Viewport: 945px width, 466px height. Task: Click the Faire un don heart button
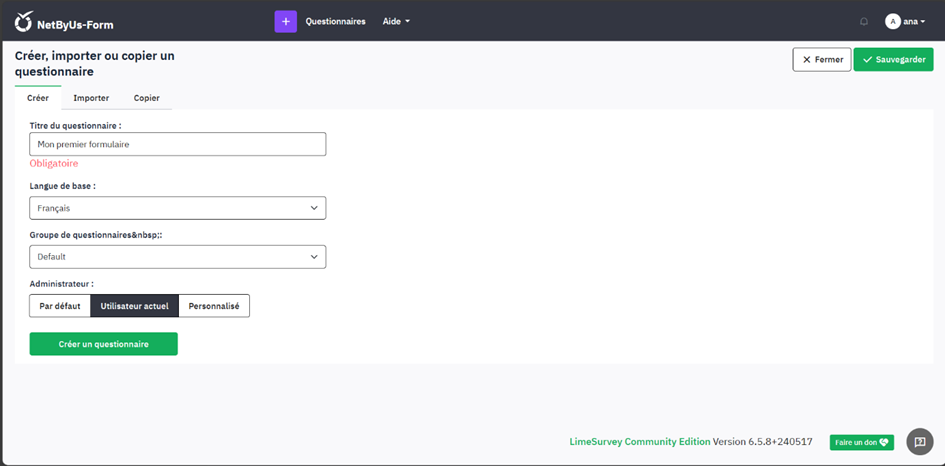point(861,442)
